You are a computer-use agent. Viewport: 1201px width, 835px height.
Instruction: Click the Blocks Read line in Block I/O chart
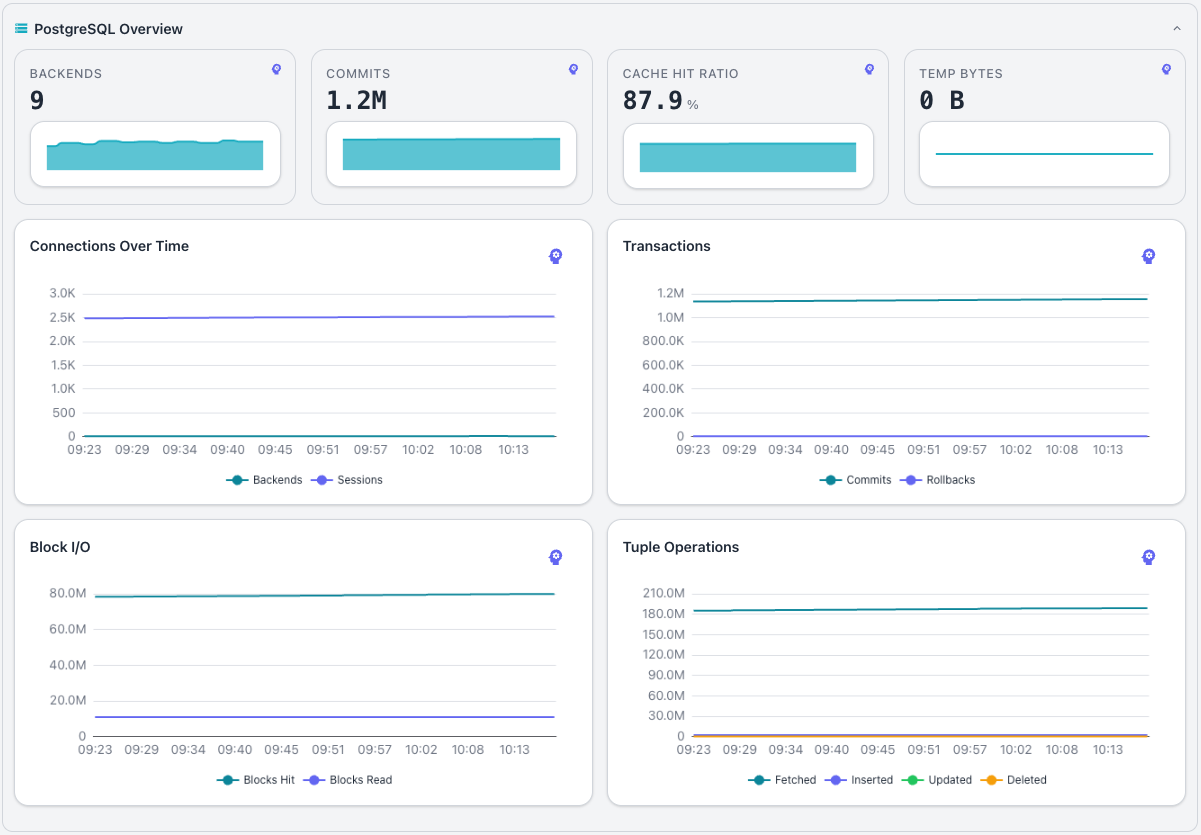tap(325, 717)
